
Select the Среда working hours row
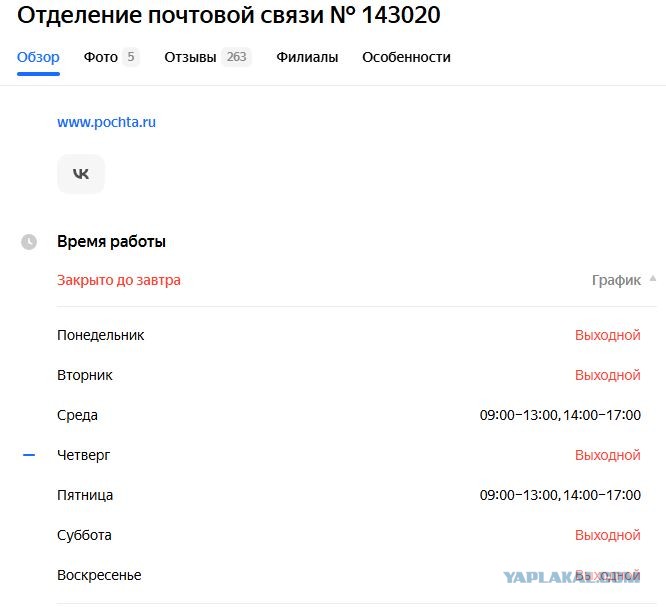coord(349,415)
